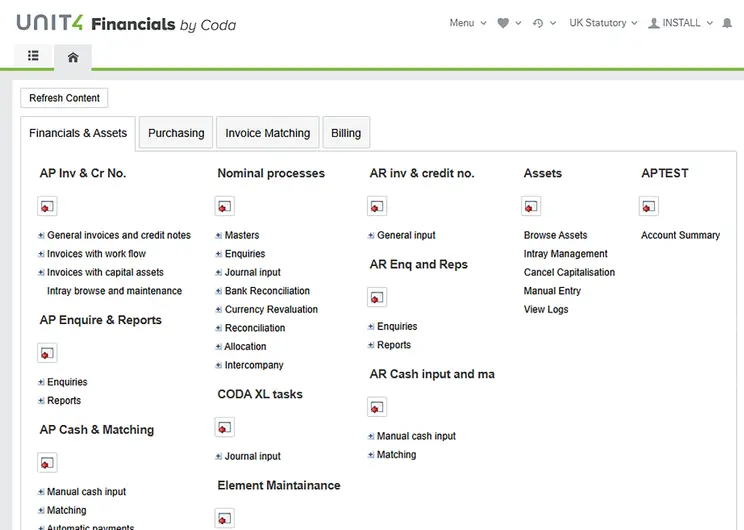Click Reconciliation under Nominal processes
This screenshot has width=744, height=530.
pyautogui.click(x=255, y=328)
